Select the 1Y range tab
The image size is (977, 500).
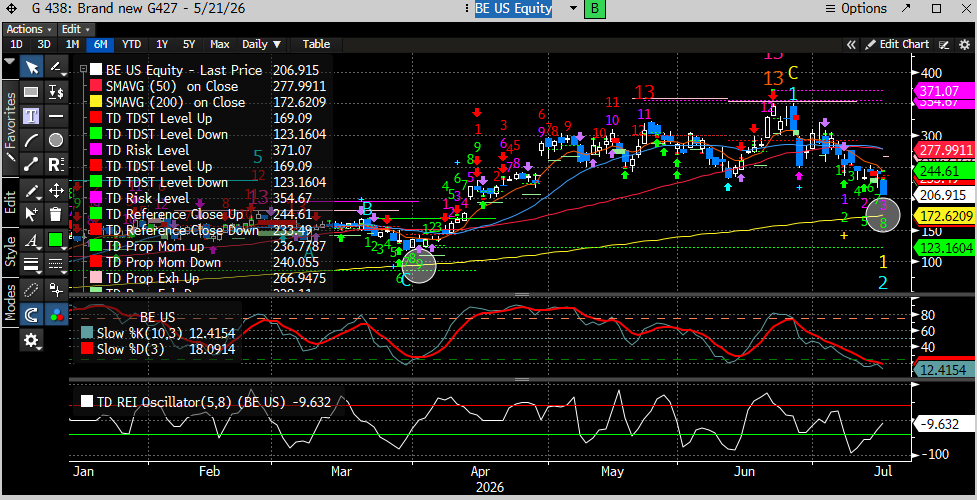click(x=162, y=44)
